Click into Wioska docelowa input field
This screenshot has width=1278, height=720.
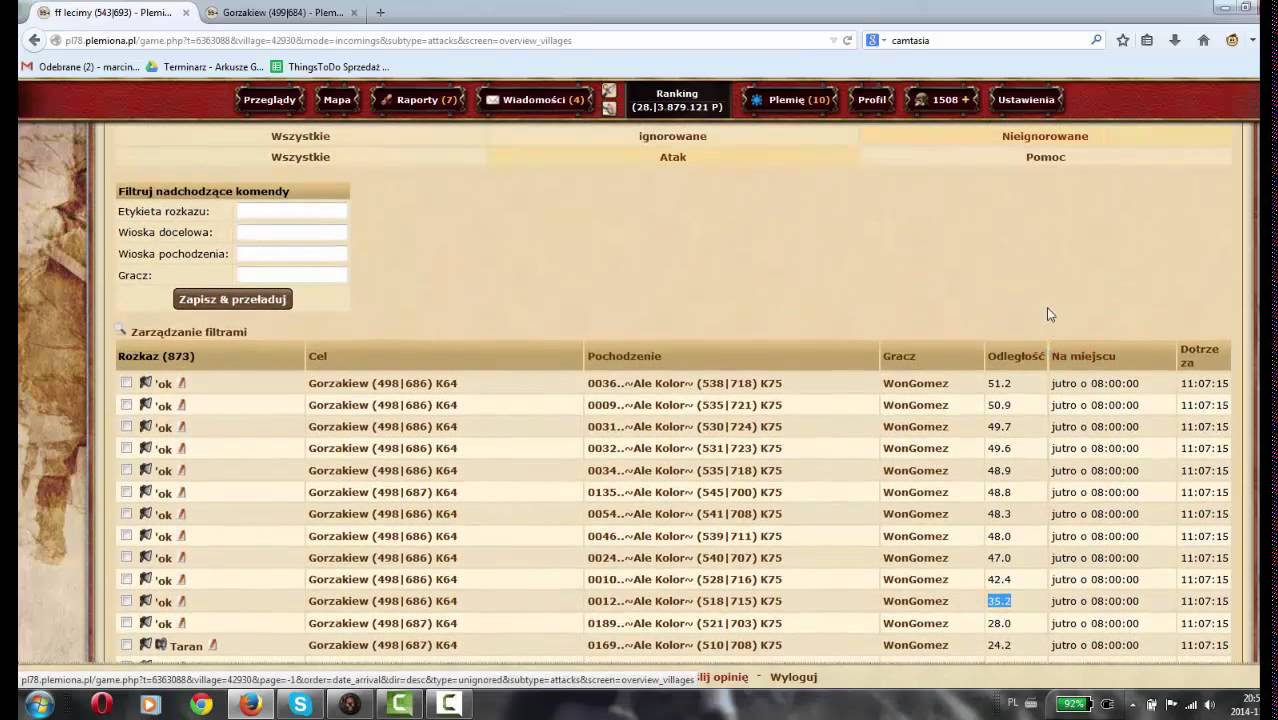[292, 232]
